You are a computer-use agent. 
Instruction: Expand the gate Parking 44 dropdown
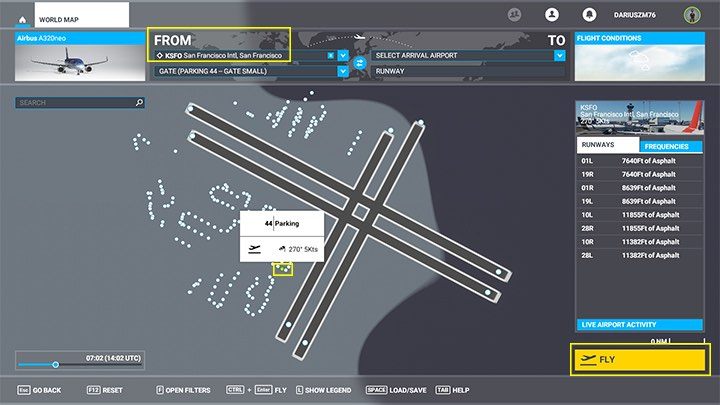[343, 72]
